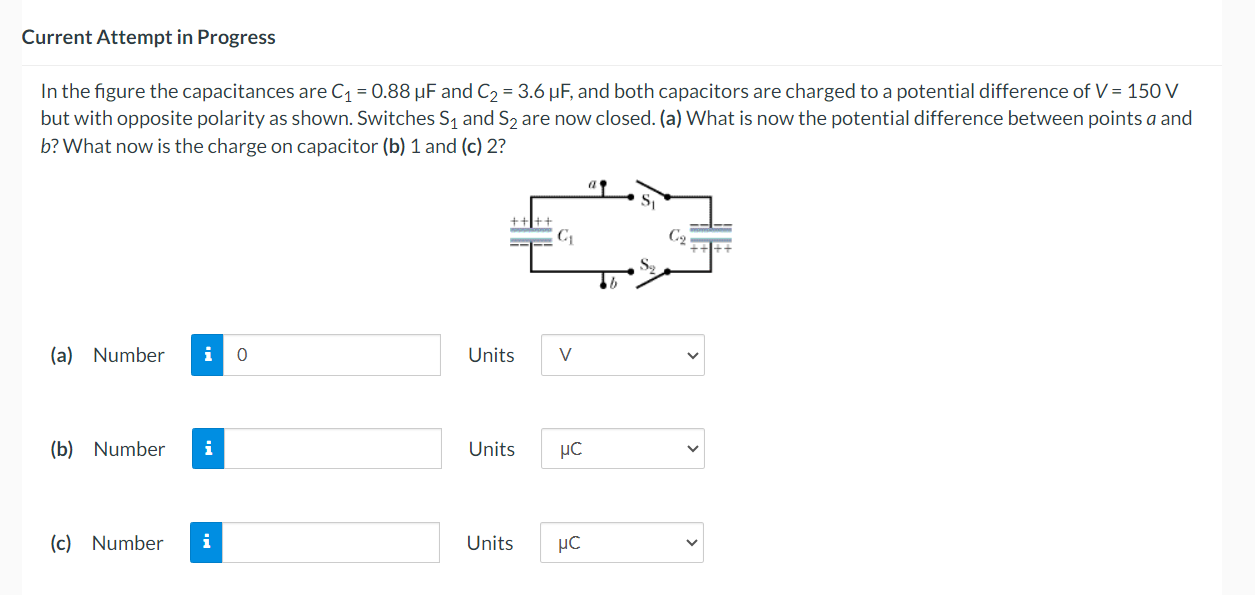Screen dimensions: 1255x595
Task: Click the empty part (c) number field
Action: [x=330, y=543]
